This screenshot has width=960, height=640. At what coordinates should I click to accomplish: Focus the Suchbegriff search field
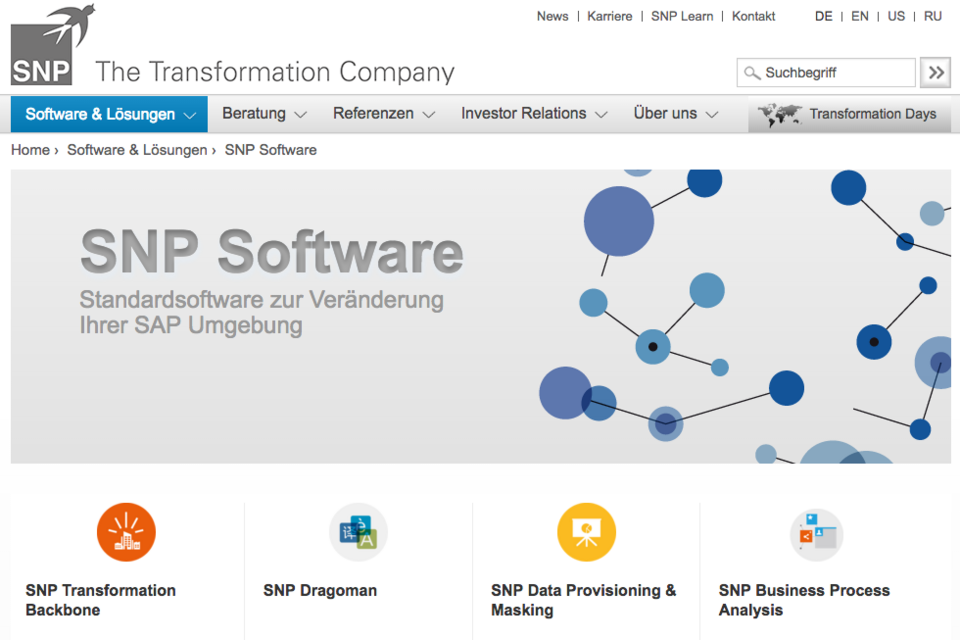[x=826, y=73]
